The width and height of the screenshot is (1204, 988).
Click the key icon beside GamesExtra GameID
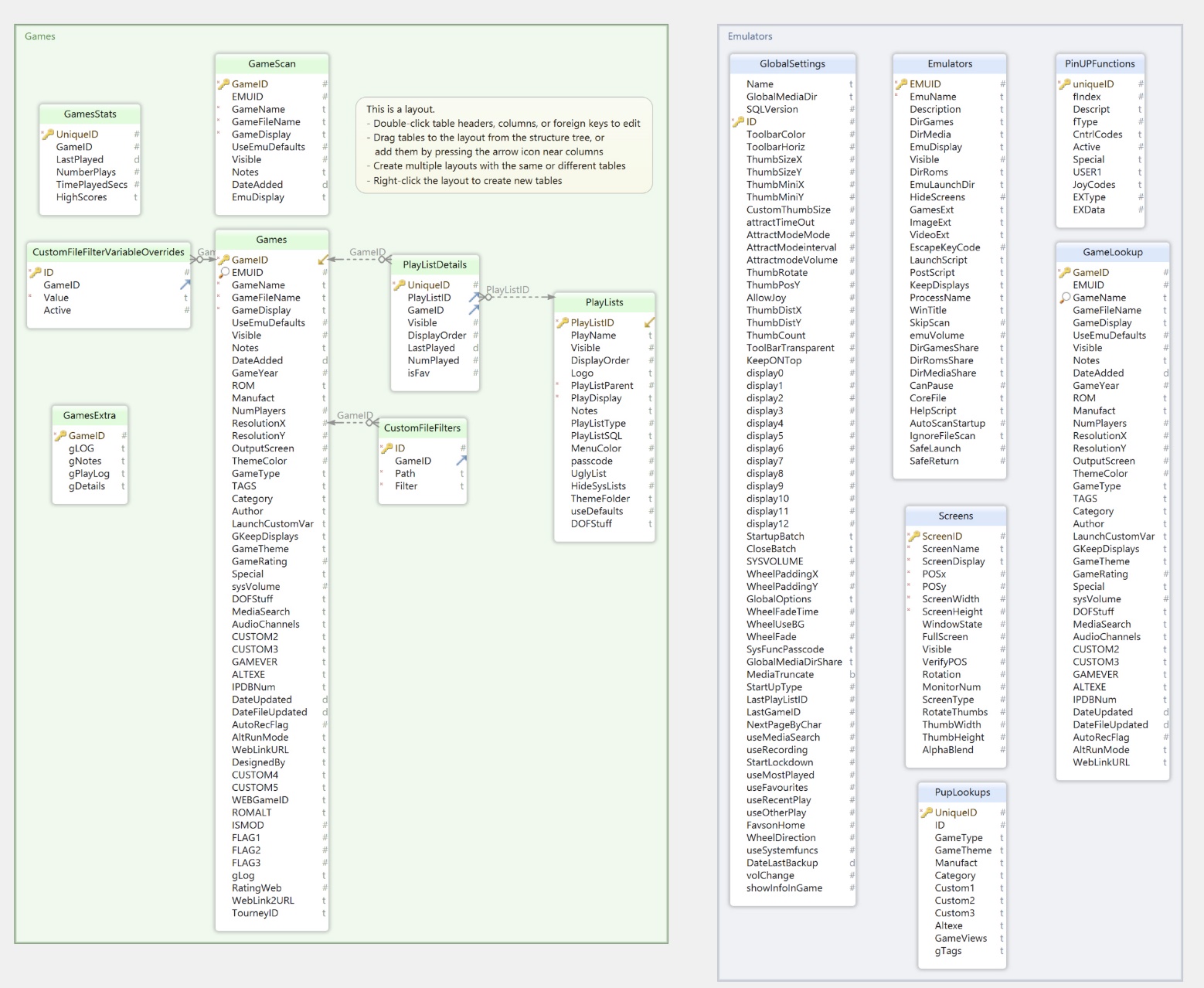[60, 436]
